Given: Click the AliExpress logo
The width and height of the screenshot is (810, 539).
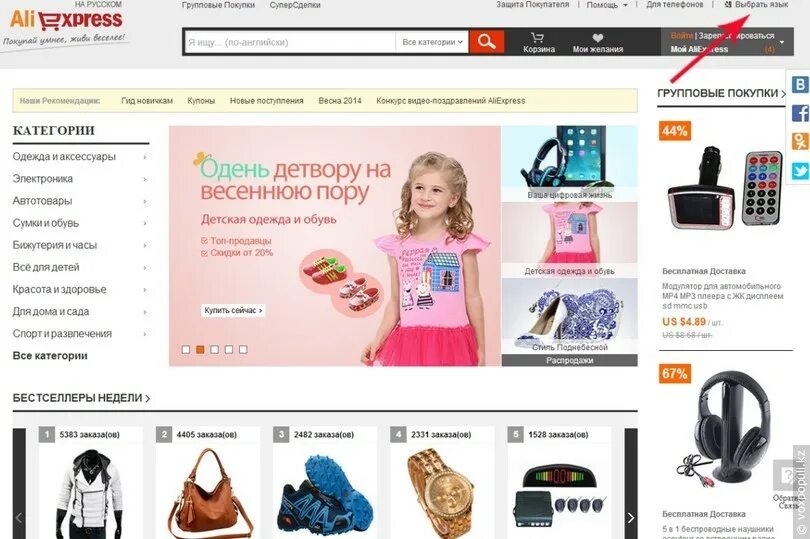Looking at the screenshot, I should [66, 21].
